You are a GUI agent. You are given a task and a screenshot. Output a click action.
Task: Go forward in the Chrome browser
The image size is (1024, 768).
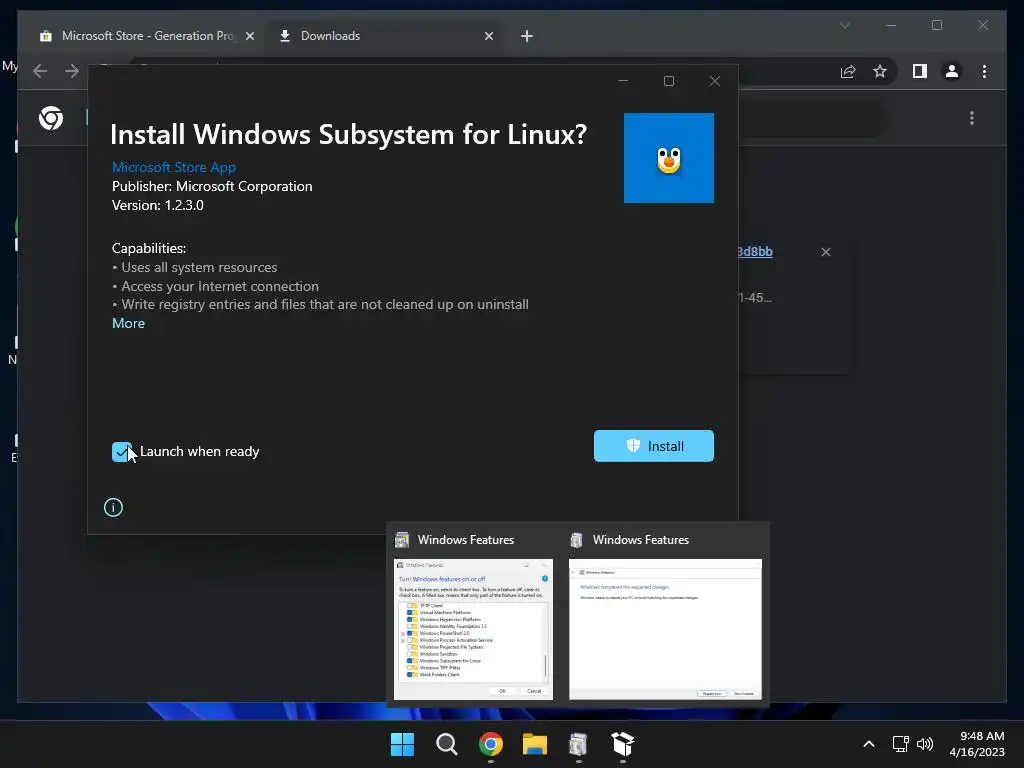pyautogui.click(x=72, y=71)
